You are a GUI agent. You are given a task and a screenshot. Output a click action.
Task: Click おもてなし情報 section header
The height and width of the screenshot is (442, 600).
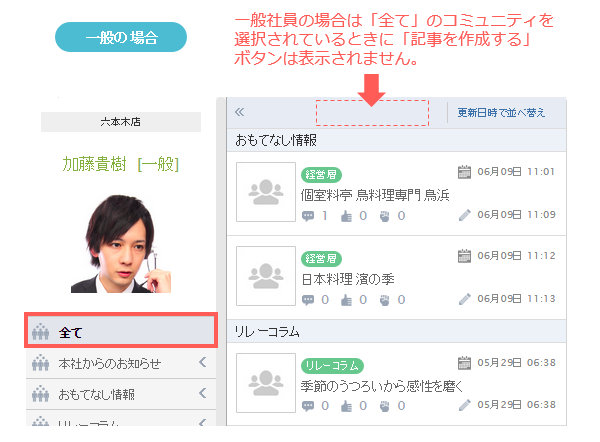click(x=396, y=140)
